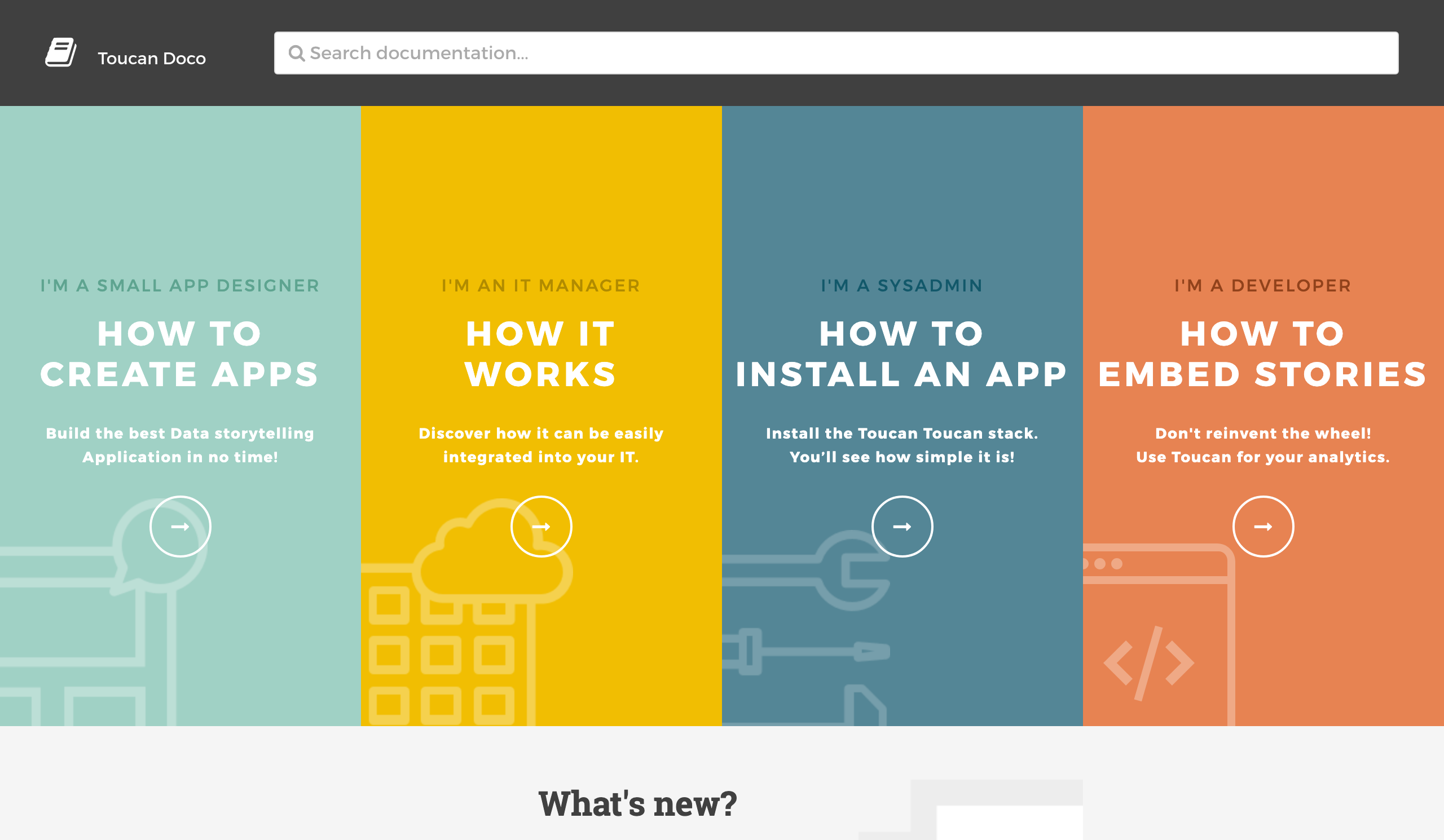
Task: Click "Don't reinvent the wheel!" text
Action: point(1263,434)
